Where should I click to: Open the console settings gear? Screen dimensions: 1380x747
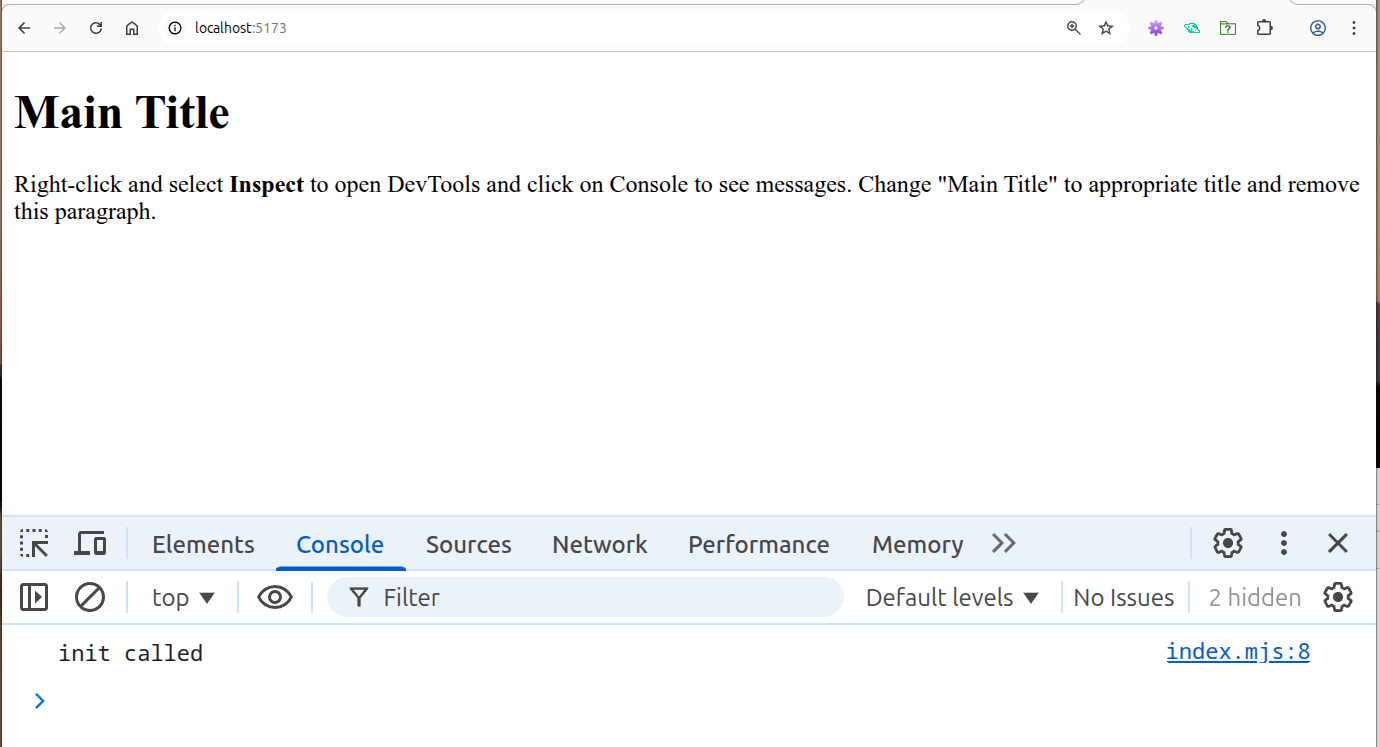tap(1337, 597)
